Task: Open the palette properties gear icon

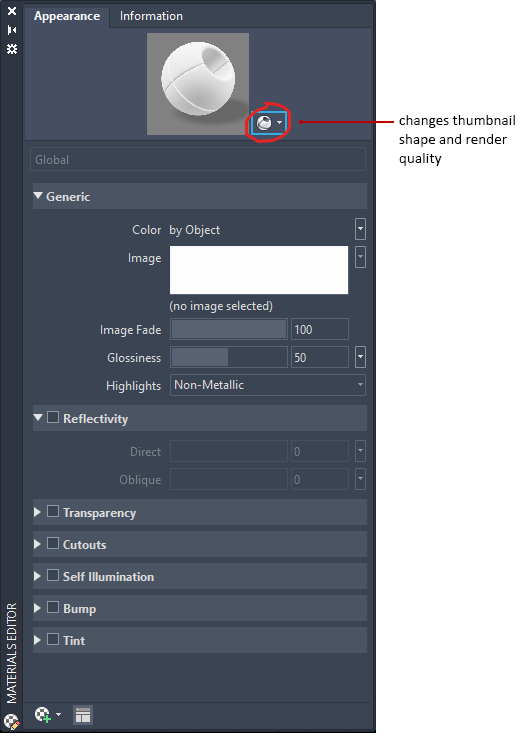Action: [12, 49]
